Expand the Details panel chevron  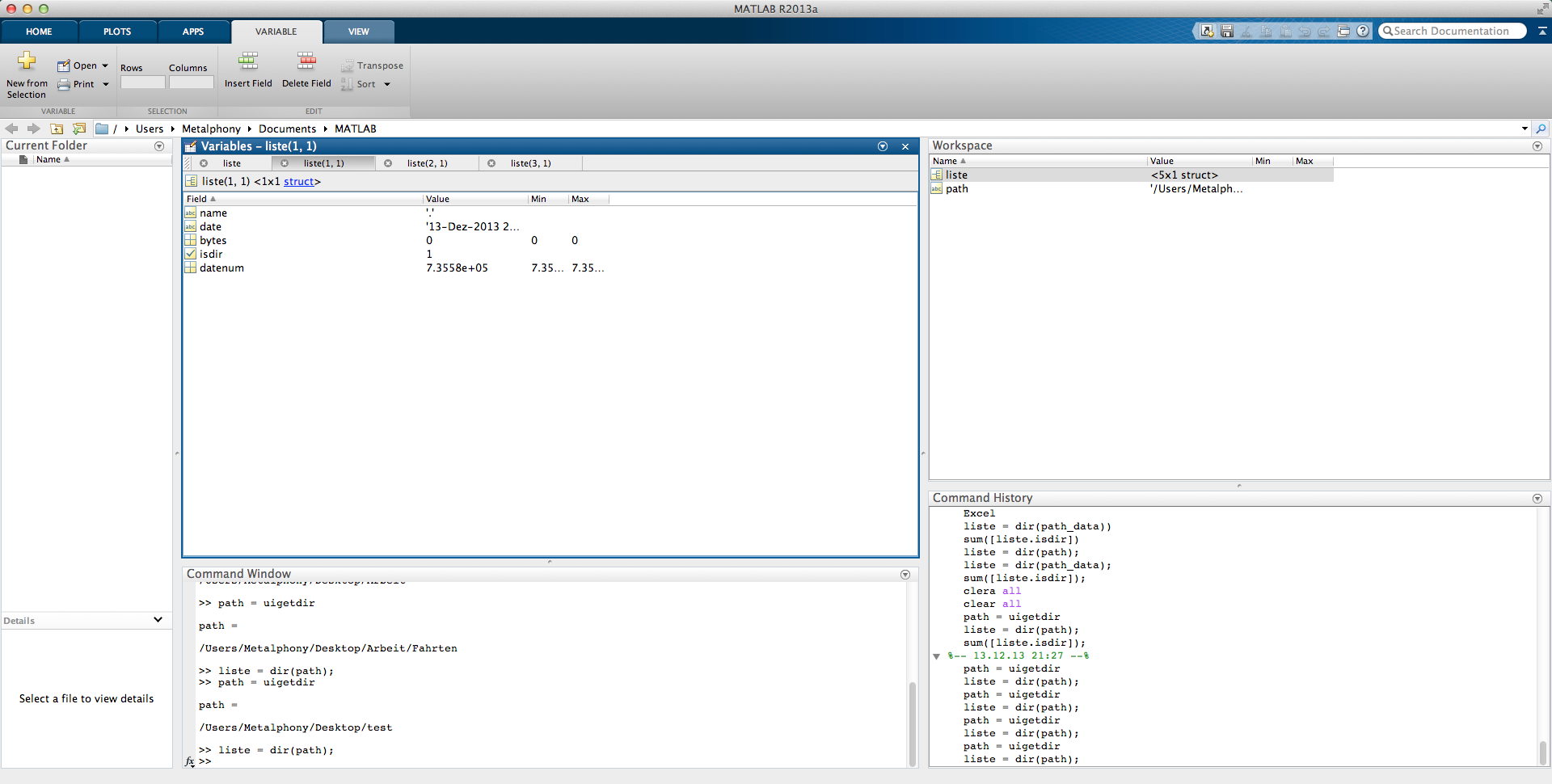click(158, 620)
